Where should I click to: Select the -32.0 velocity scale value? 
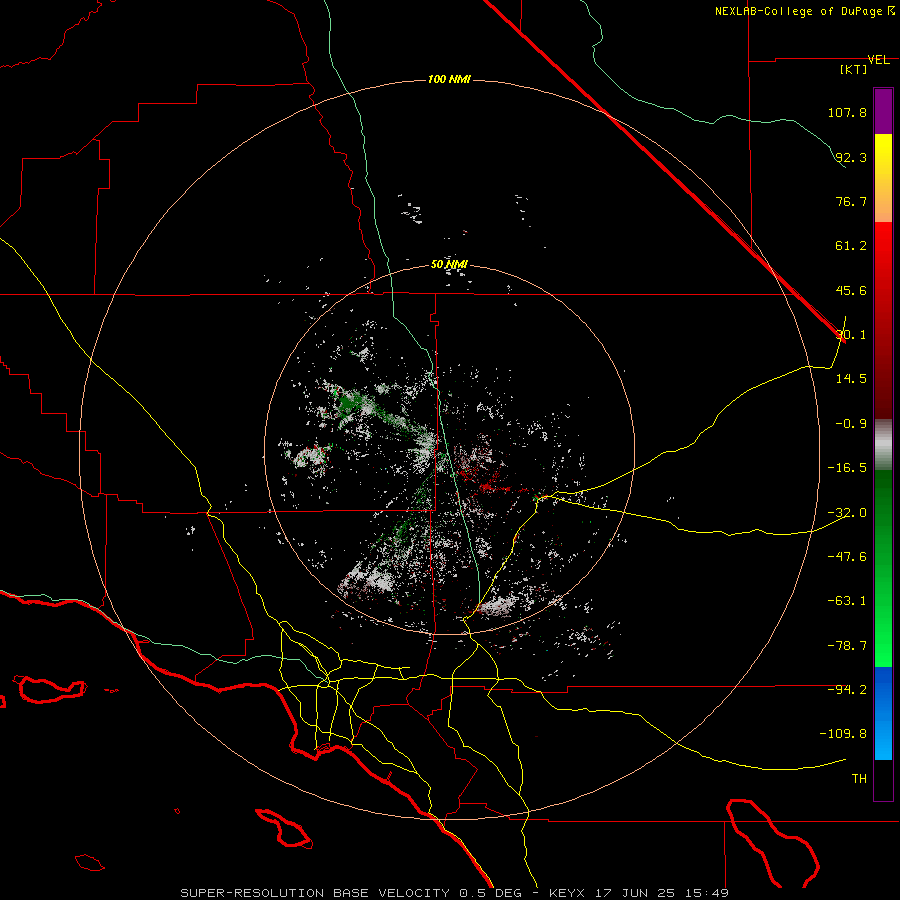847,513
